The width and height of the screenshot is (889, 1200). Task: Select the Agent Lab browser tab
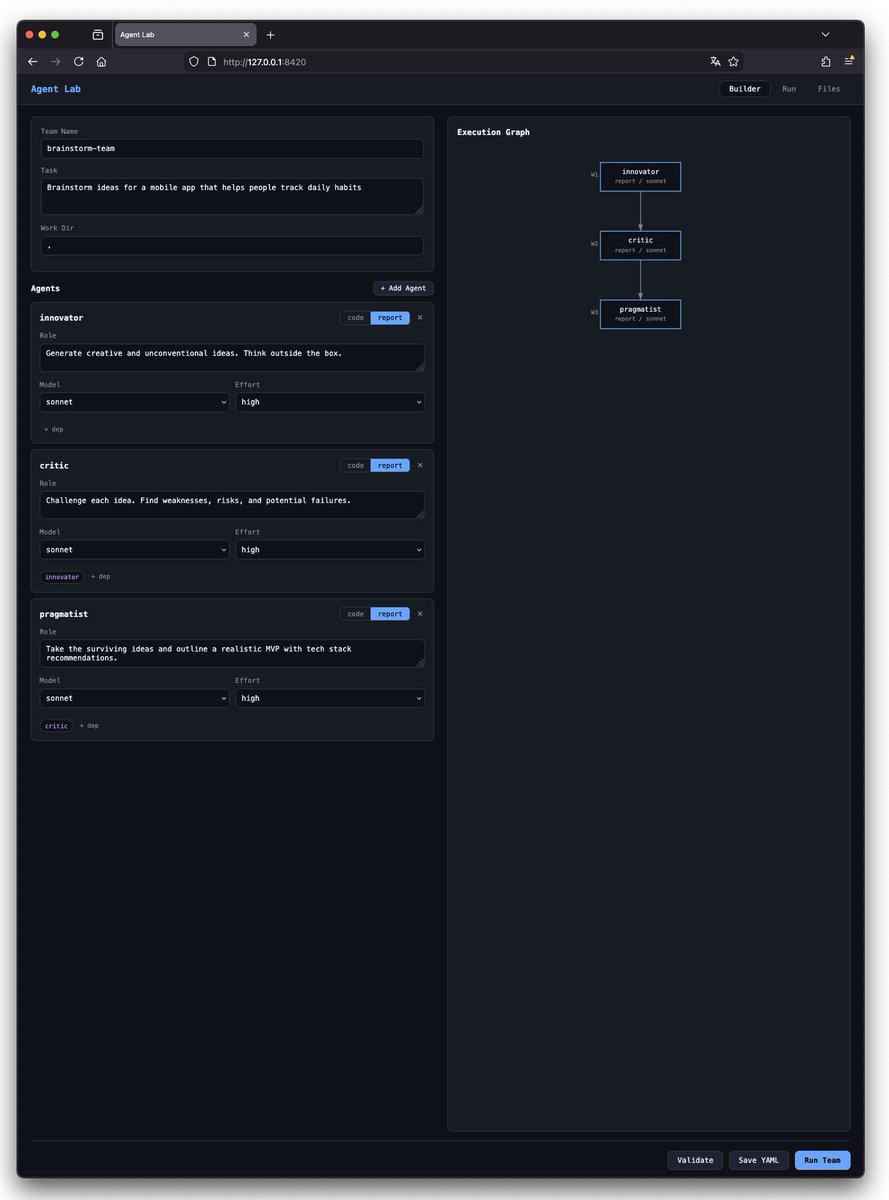(185, 35)
